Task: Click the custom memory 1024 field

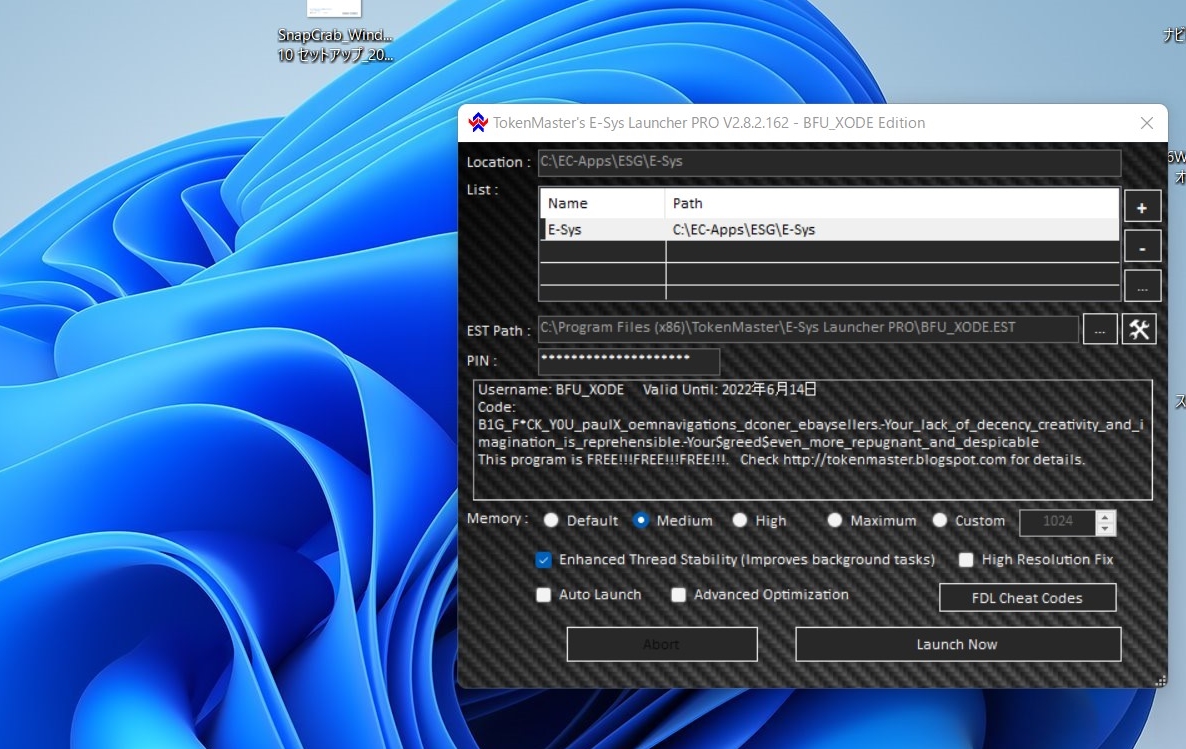Action: pos(1057,521)
